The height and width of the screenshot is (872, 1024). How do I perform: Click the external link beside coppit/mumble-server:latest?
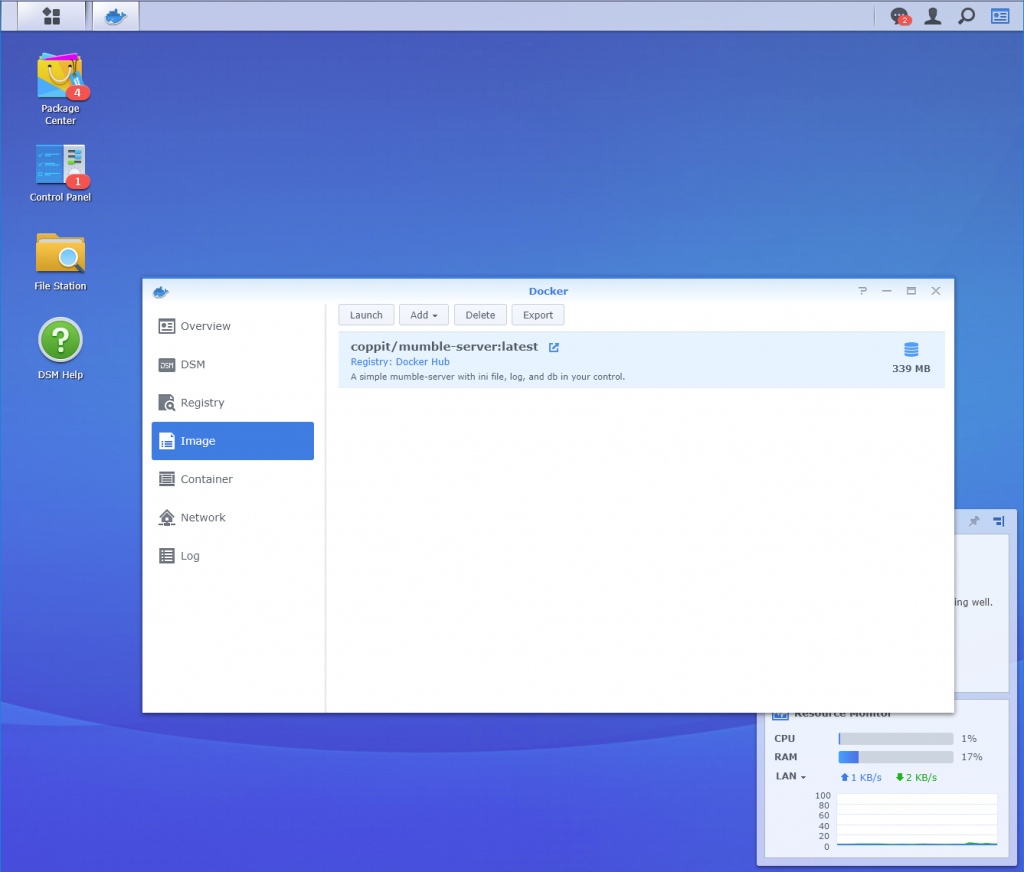pyautogui.click(x=555, y=345)
